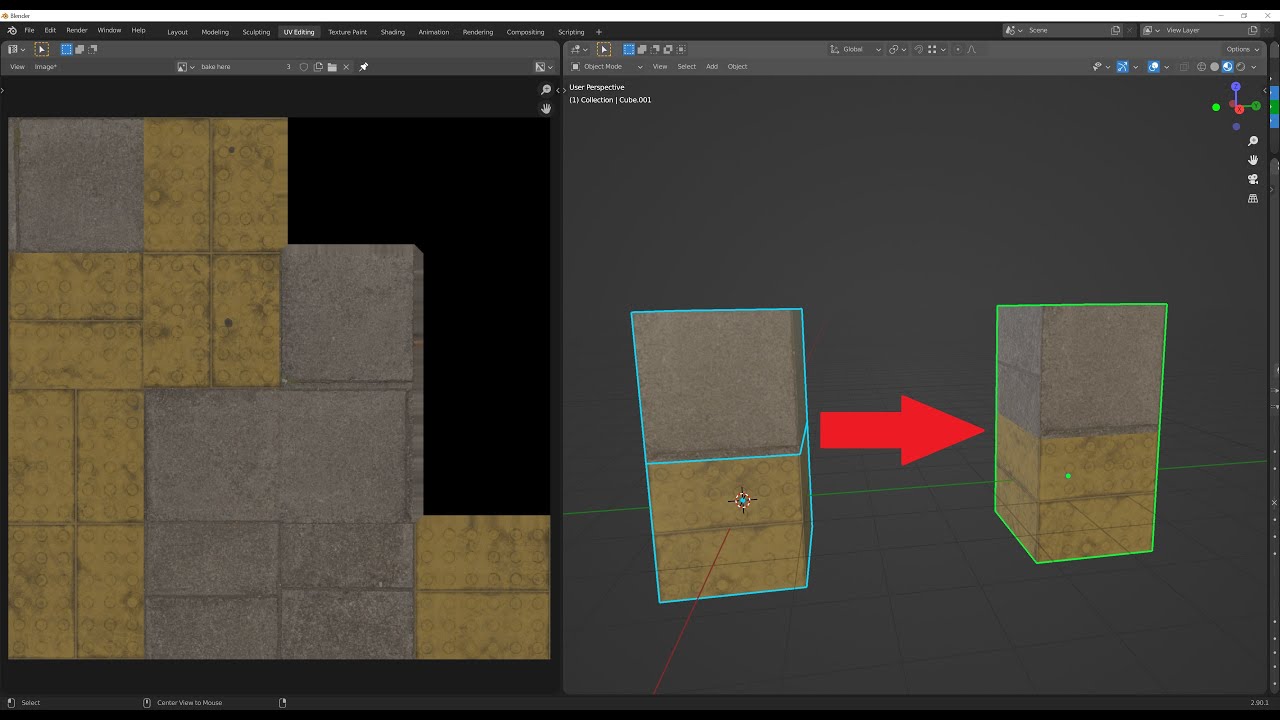This screenshot has width=1280, height=720.
Task: Switch to wireframe viewport shading
Action: (1202, 67)
